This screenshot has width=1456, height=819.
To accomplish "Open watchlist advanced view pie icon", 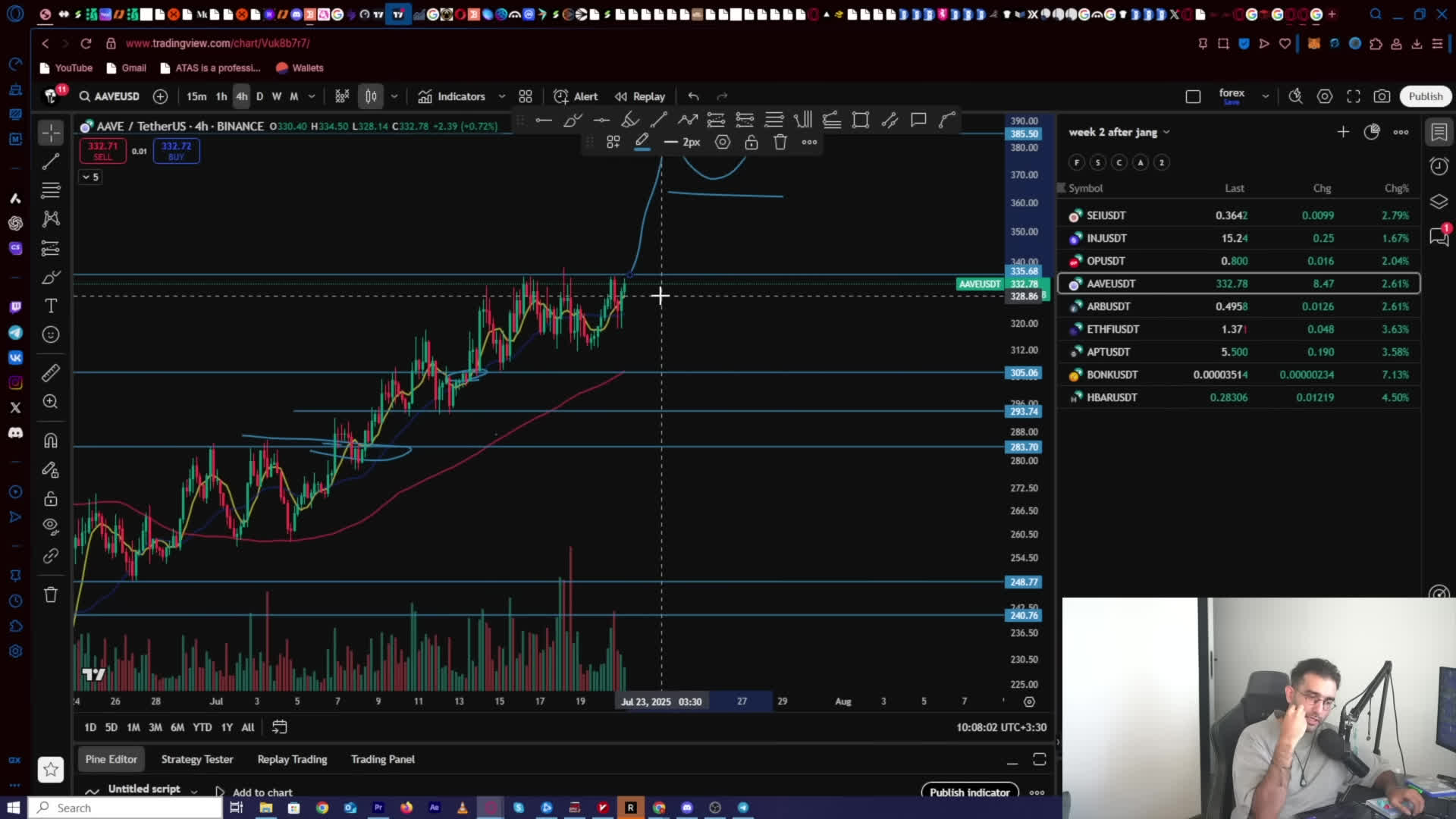I will click(x=1372, y=132).
